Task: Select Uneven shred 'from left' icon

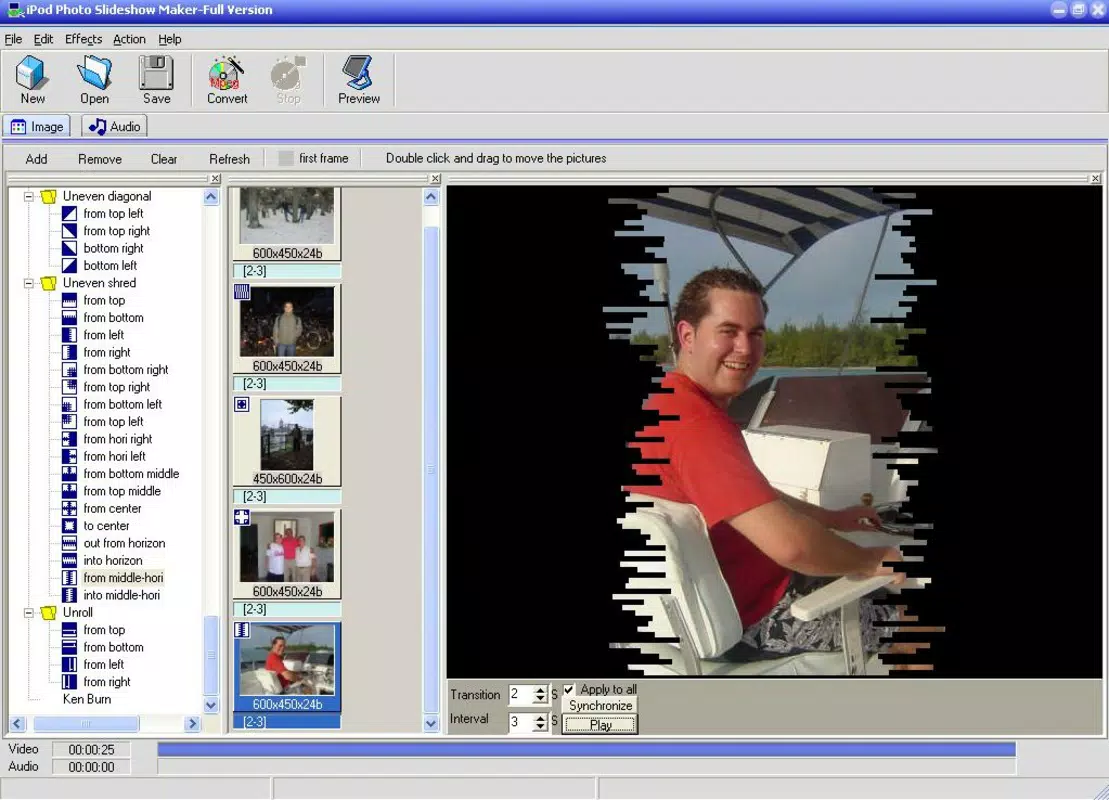Action: [x=69, y=335]
